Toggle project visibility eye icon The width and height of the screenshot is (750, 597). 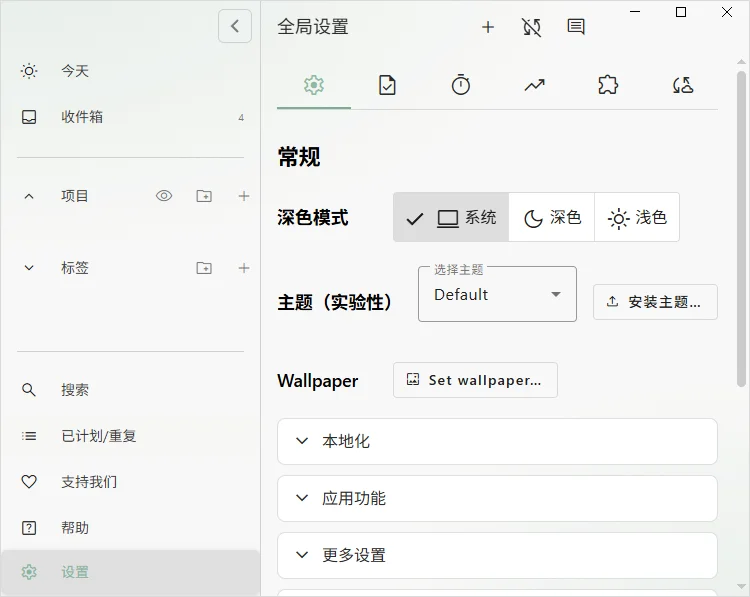click(164, 196)
